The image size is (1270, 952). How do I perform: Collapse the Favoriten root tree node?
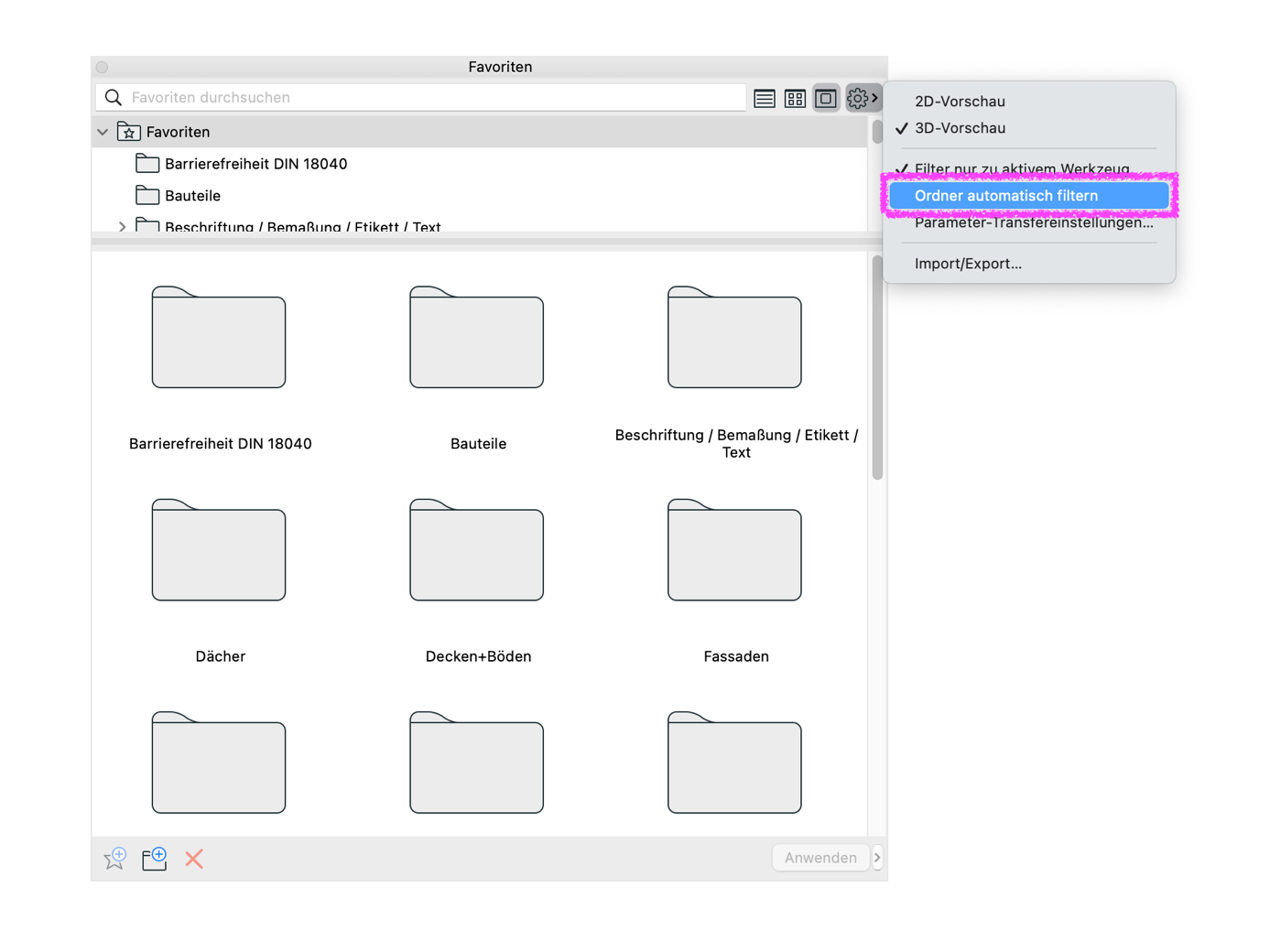103,132
